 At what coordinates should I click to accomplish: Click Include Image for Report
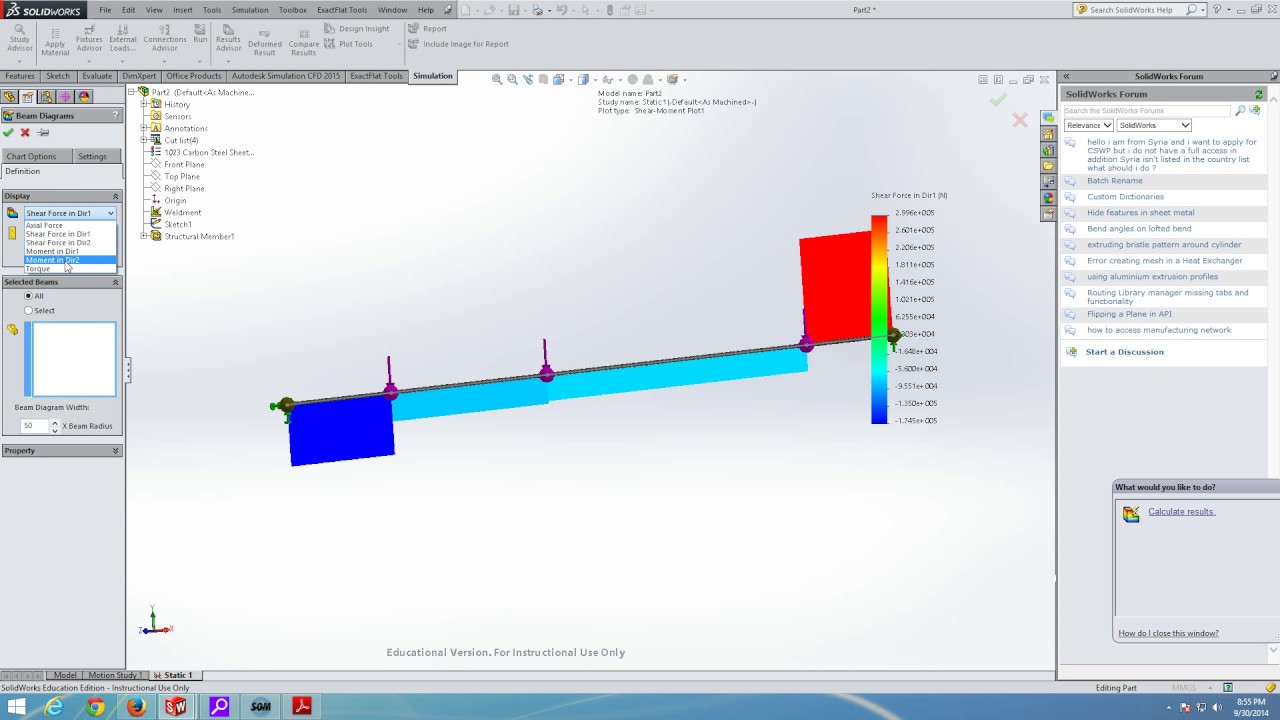tap(458, 44)
